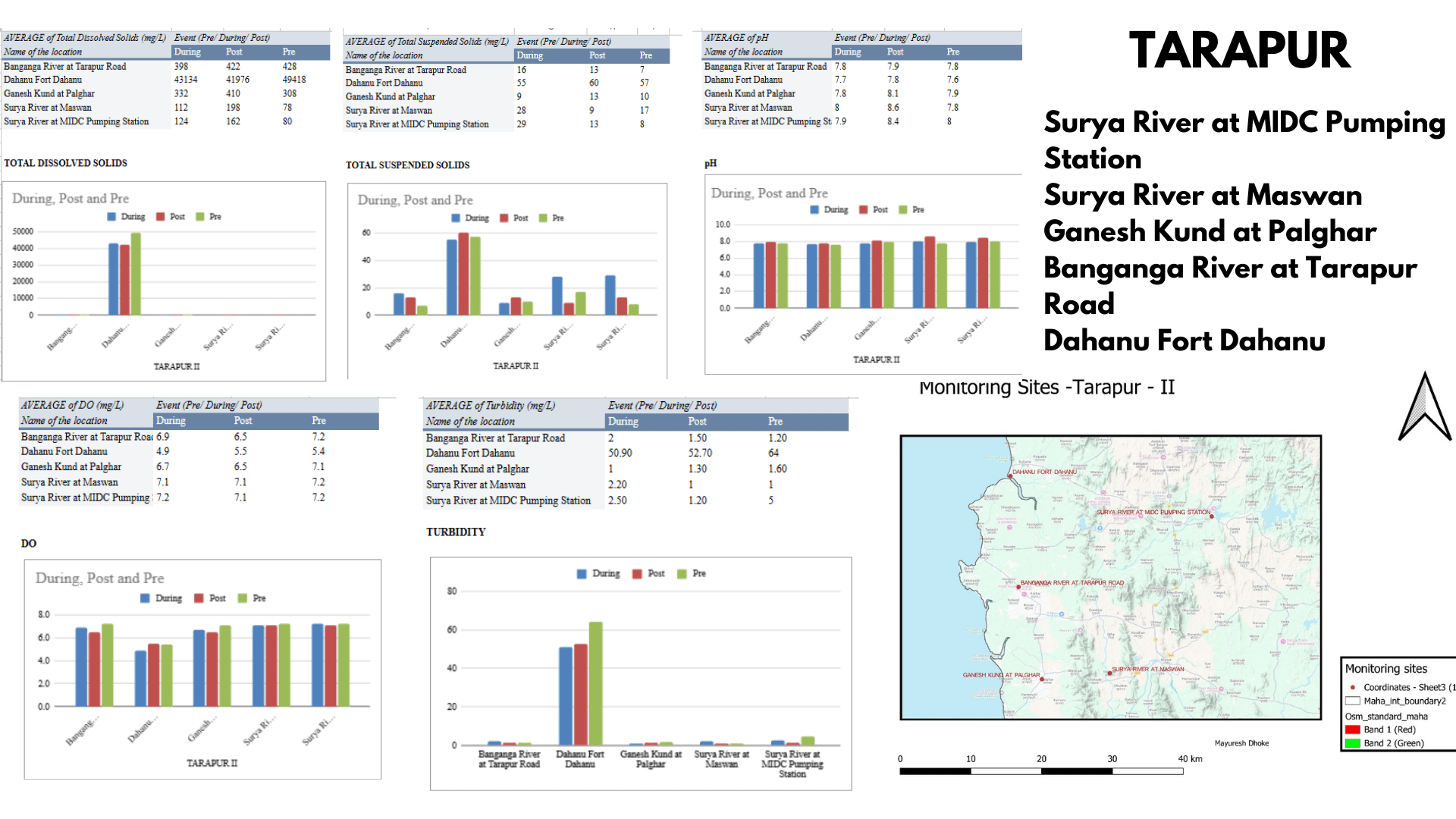The width and height of the screenshot is (1456, 819).
Task: Click the green Pre swatch in the turbidity chart legend
Action: coord(682,574)
